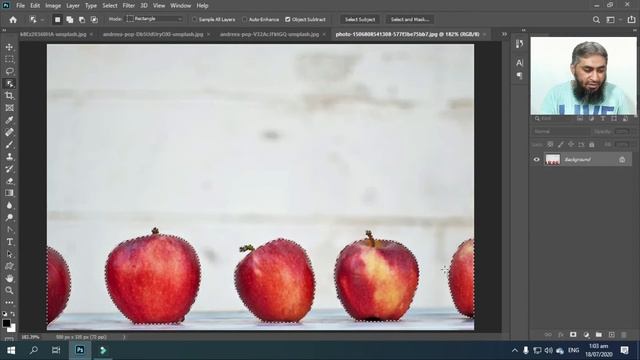Select the Hand tool
Image resolution: width=640 pixels, height=360 pixels.
[9, 278]
